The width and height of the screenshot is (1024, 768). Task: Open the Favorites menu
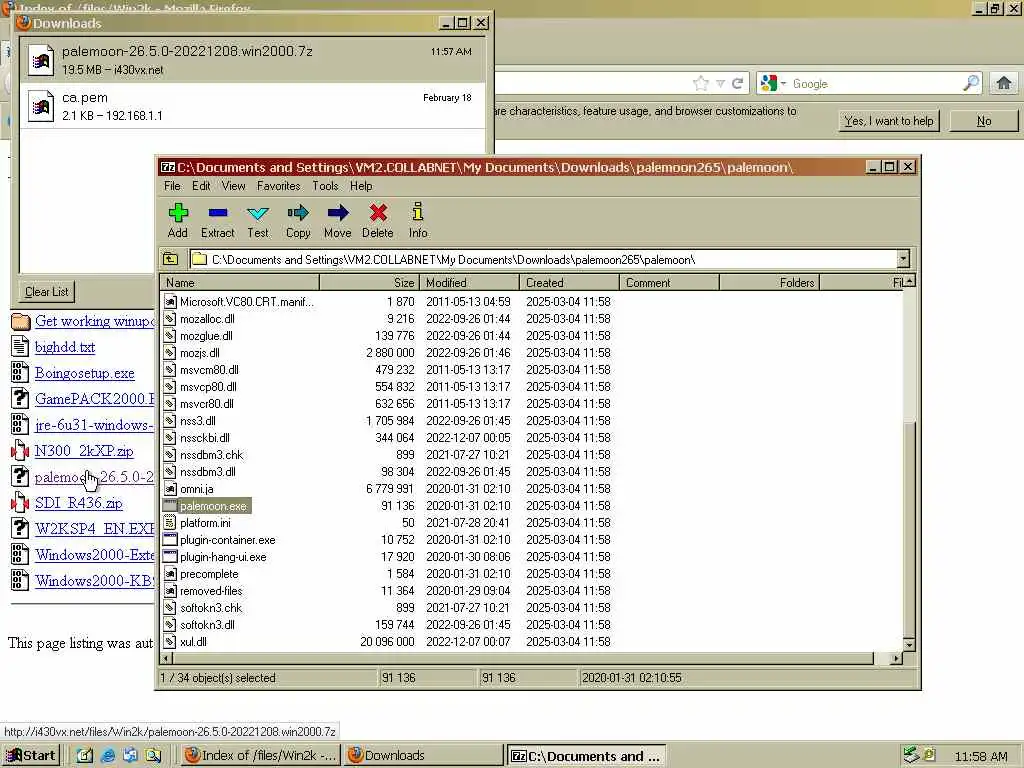278,186
